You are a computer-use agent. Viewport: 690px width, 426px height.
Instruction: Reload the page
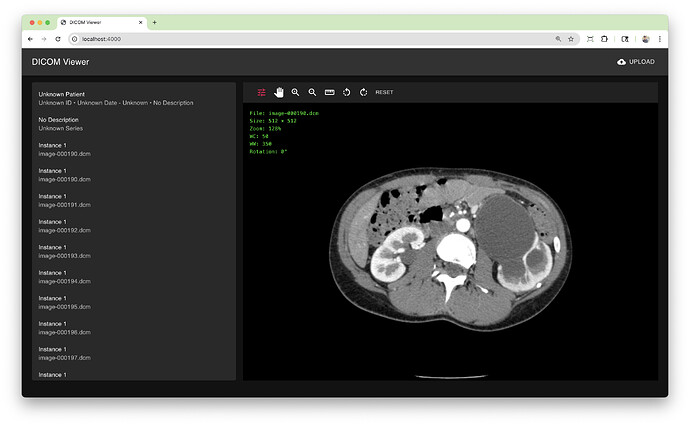click(x=58, y=39)
